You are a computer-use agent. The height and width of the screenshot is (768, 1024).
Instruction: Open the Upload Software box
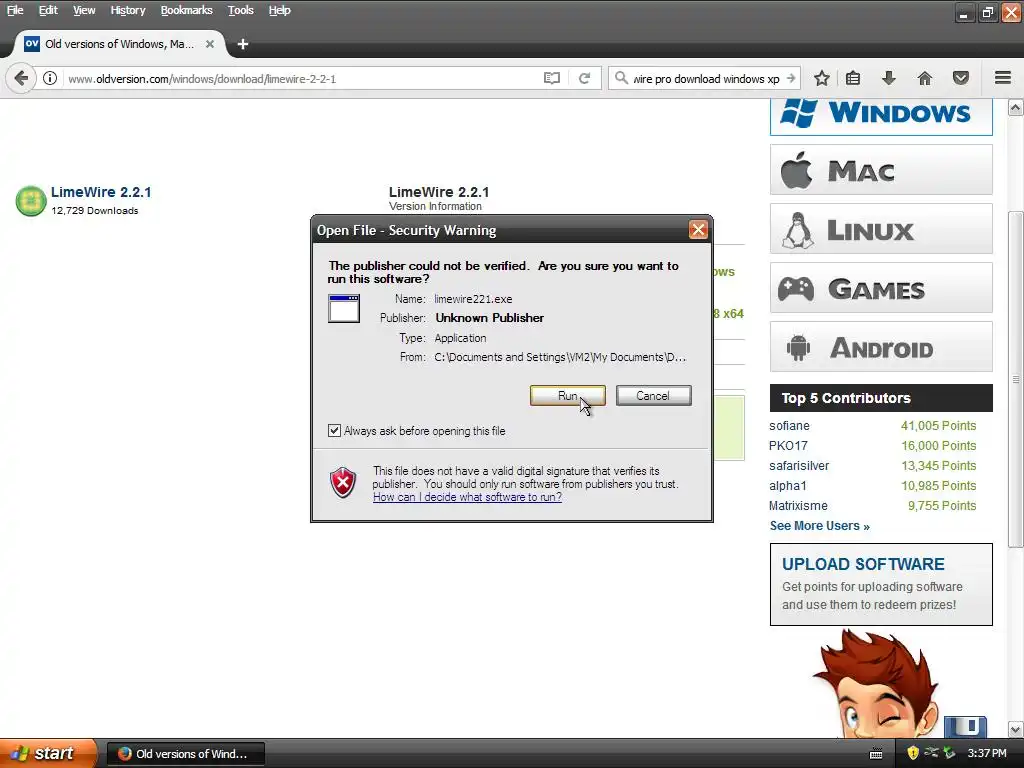click(881, 584)
